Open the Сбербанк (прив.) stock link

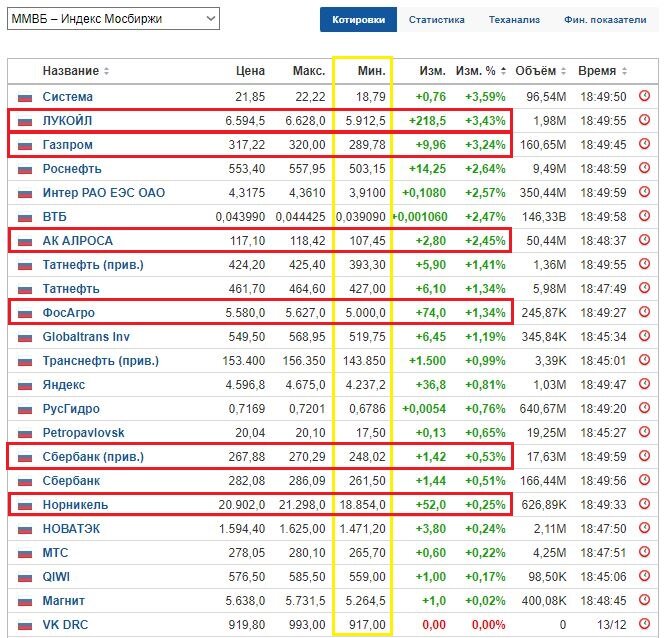click(93, 457)
